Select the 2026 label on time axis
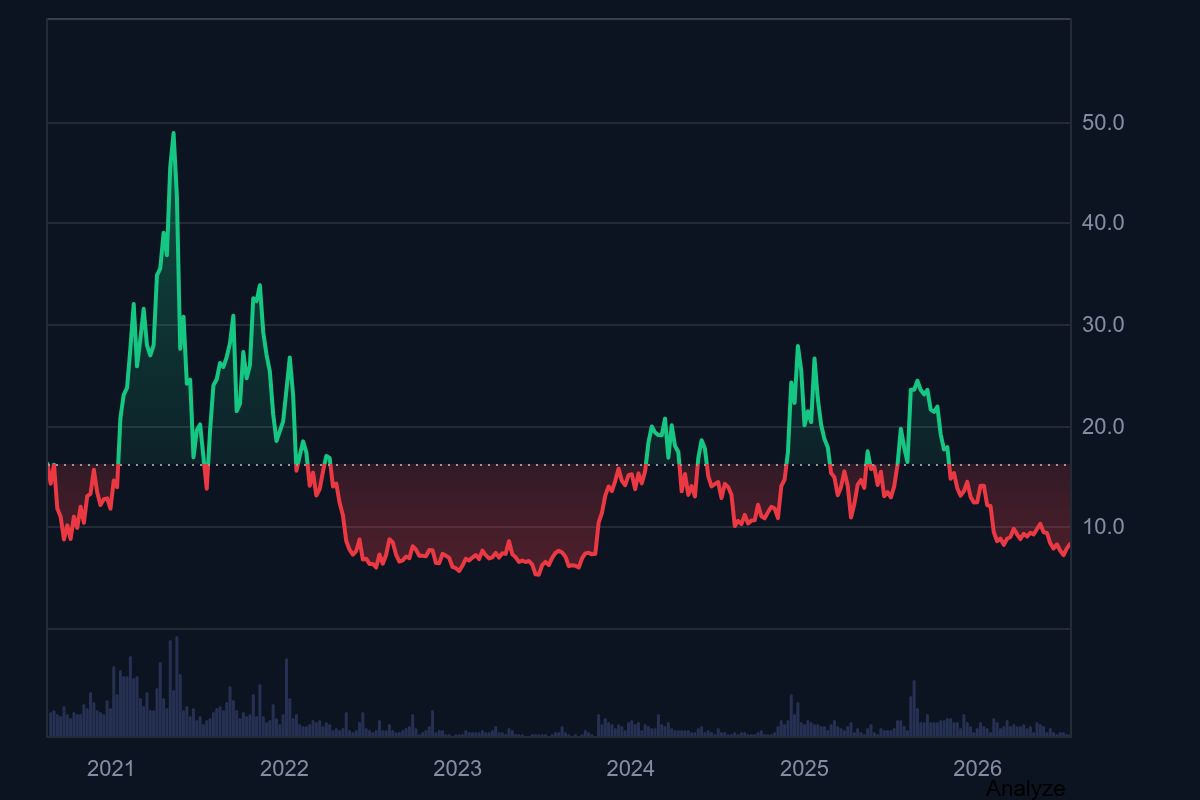Viewport: 1200px width, 800px height. 977,768
